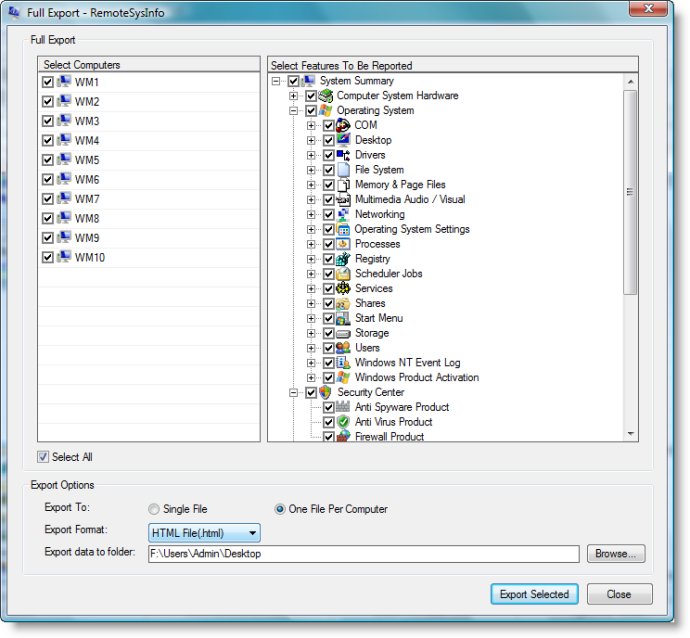Uncheck the System Summary checkbox
This screenshot has width=690, height=638.
click(294, 81)
